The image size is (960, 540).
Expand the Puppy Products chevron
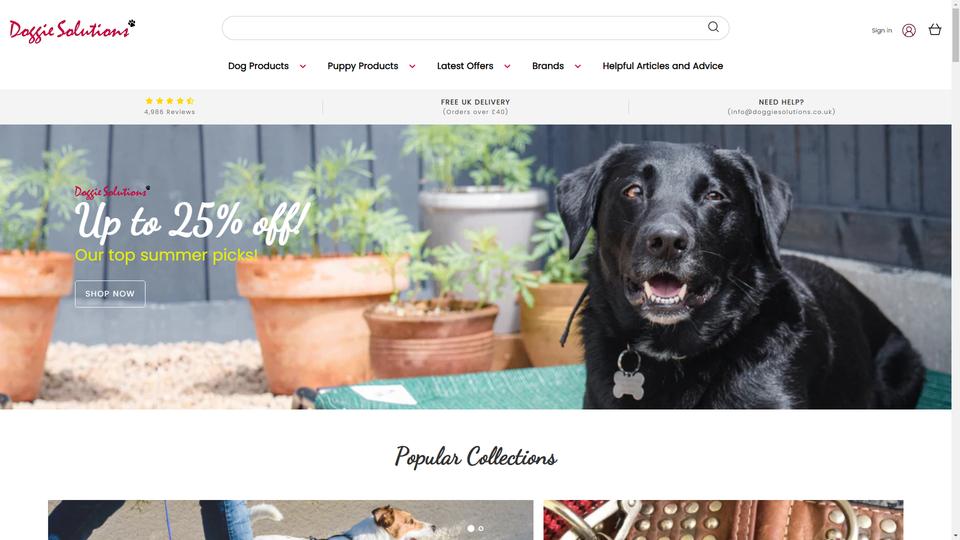coord(412,66)
